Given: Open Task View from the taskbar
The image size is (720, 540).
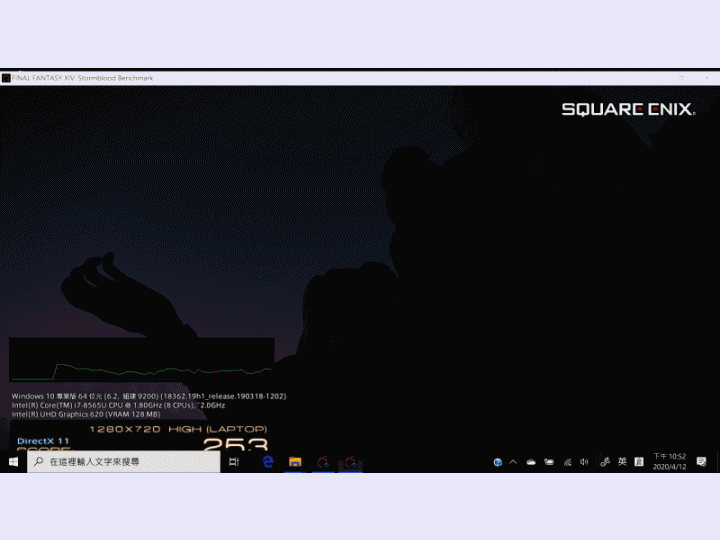Looking at the screenshot, I should (234, 461).
